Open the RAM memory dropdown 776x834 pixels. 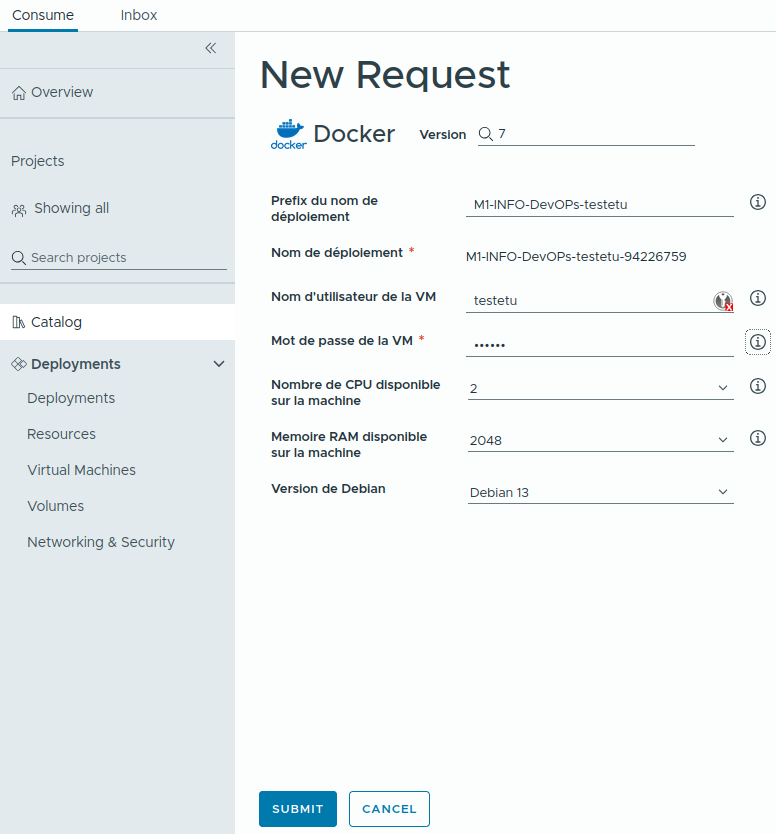tap(723, 438)
